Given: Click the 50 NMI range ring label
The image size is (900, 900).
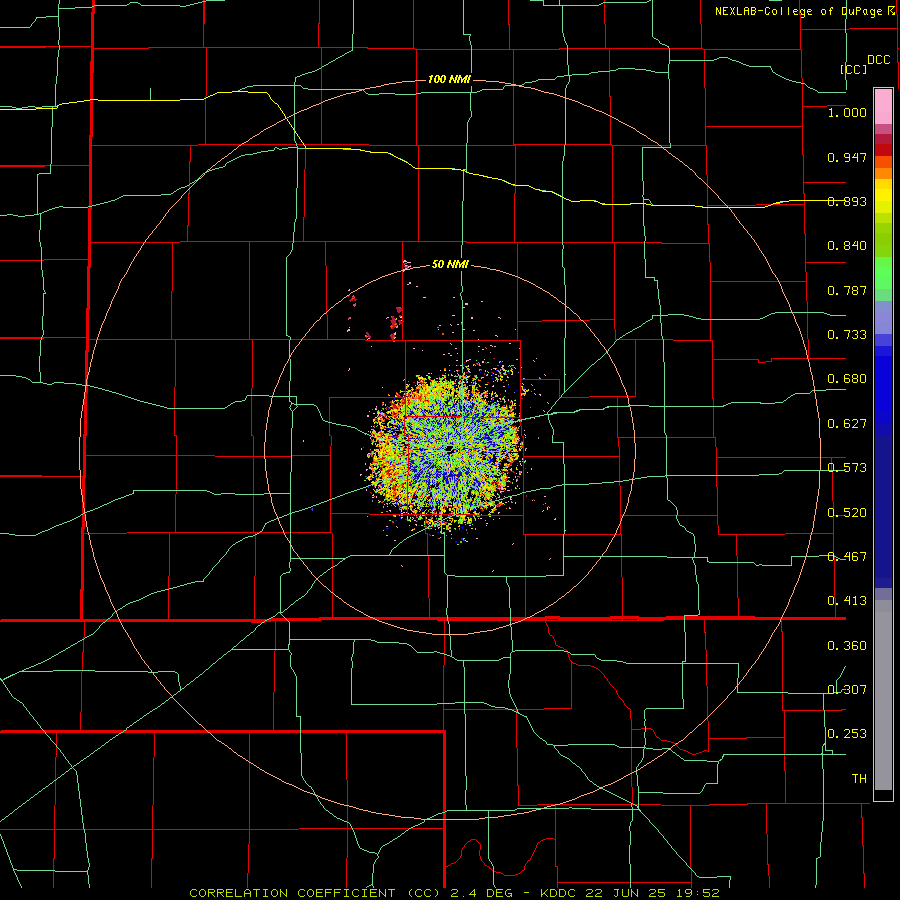Looking at the screenshot, I should pos(450,264).
